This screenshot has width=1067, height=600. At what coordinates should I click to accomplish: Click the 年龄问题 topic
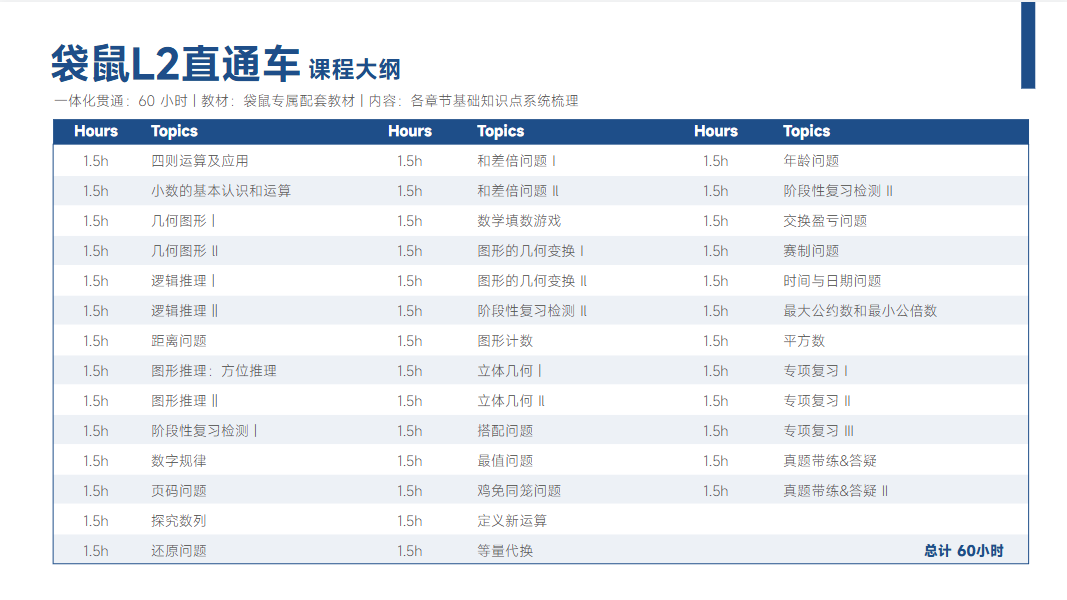(810, 161)
